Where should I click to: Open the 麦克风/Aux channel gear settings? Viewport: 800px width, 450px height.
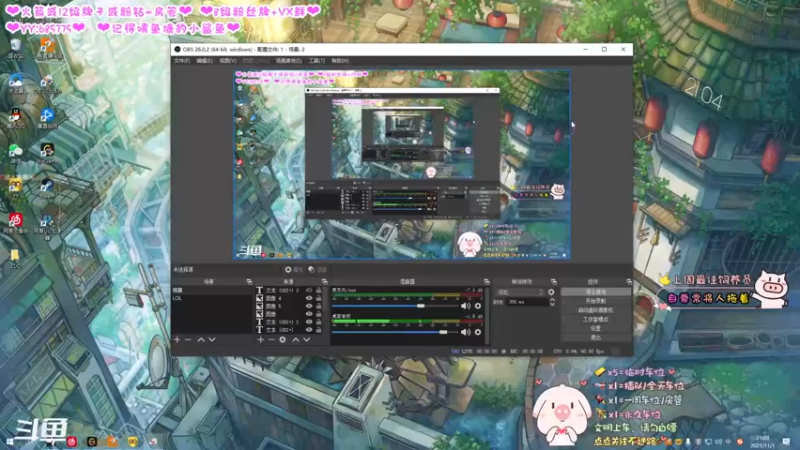(x=478, y=306)
